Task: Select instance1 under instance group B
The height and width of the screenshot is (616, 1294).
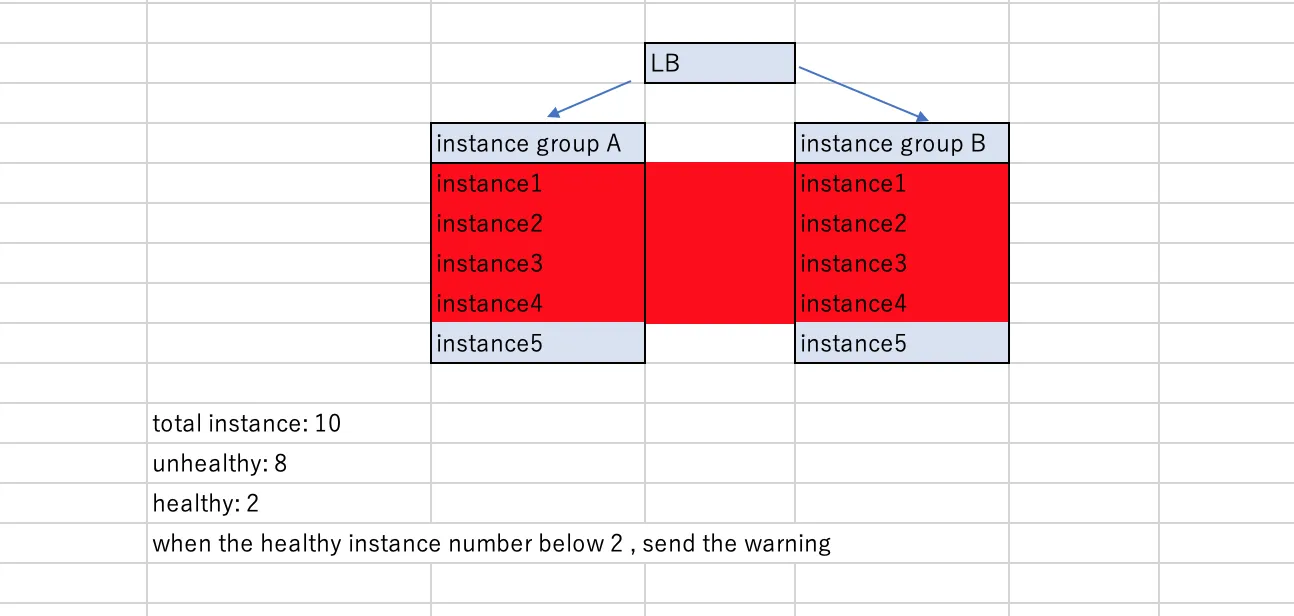Action: pos(901,183)
